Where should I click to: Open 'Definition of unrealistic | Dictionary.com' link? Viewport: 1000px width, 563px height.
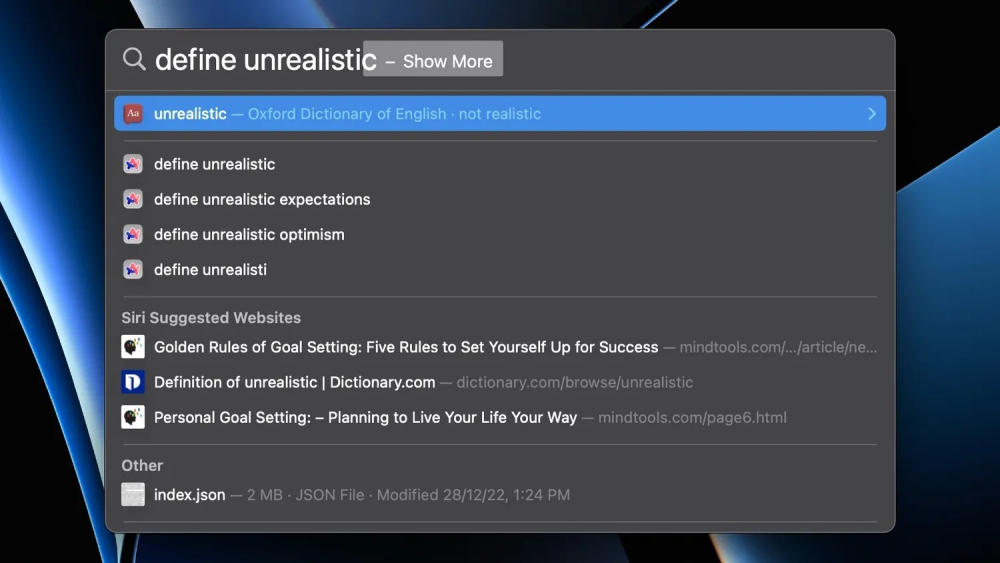pos(295,382)
